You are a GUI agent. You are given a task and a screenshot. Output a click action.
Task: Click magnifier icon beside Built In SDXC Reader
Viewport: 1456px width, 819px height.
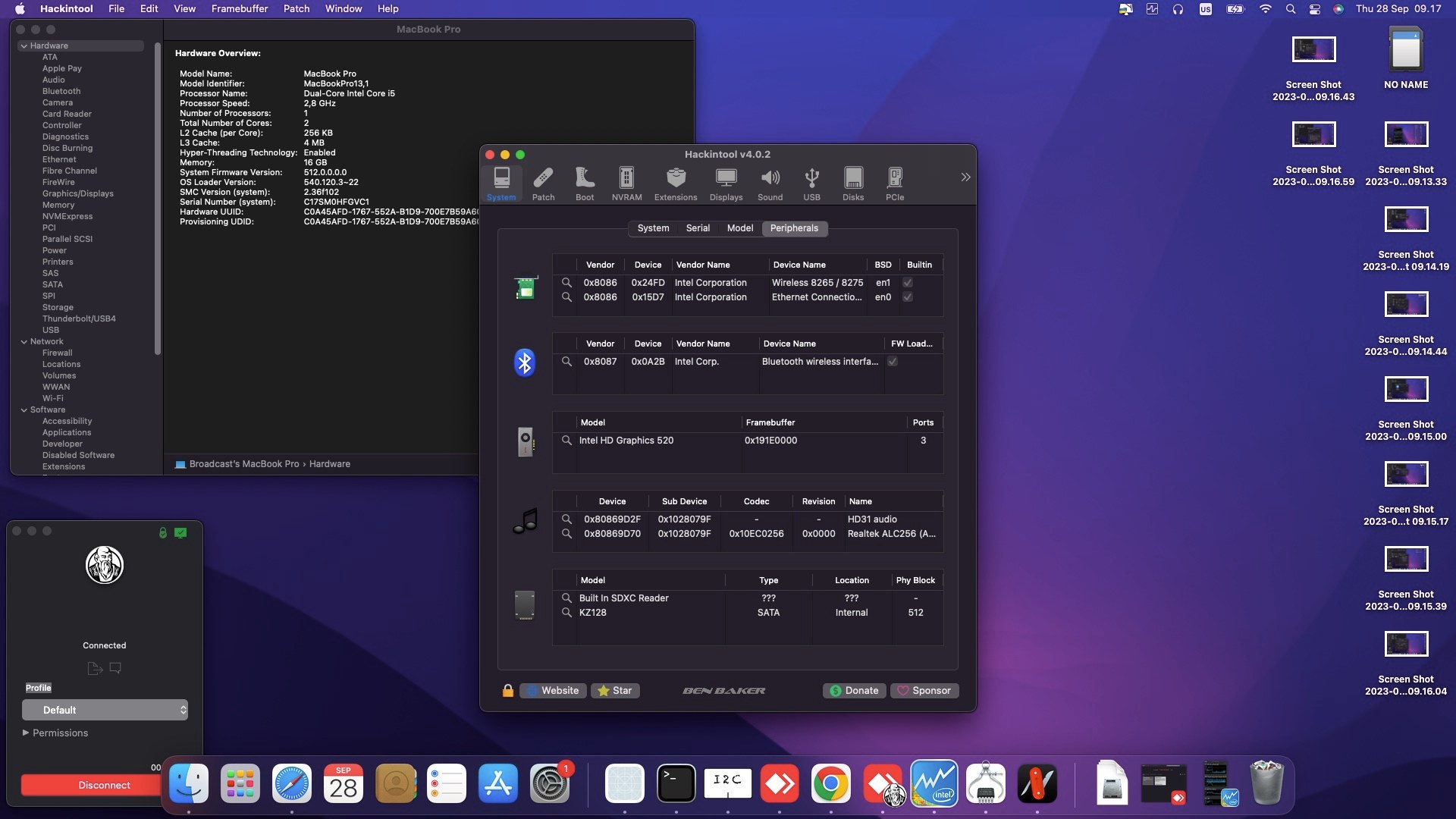click(566, 598)
